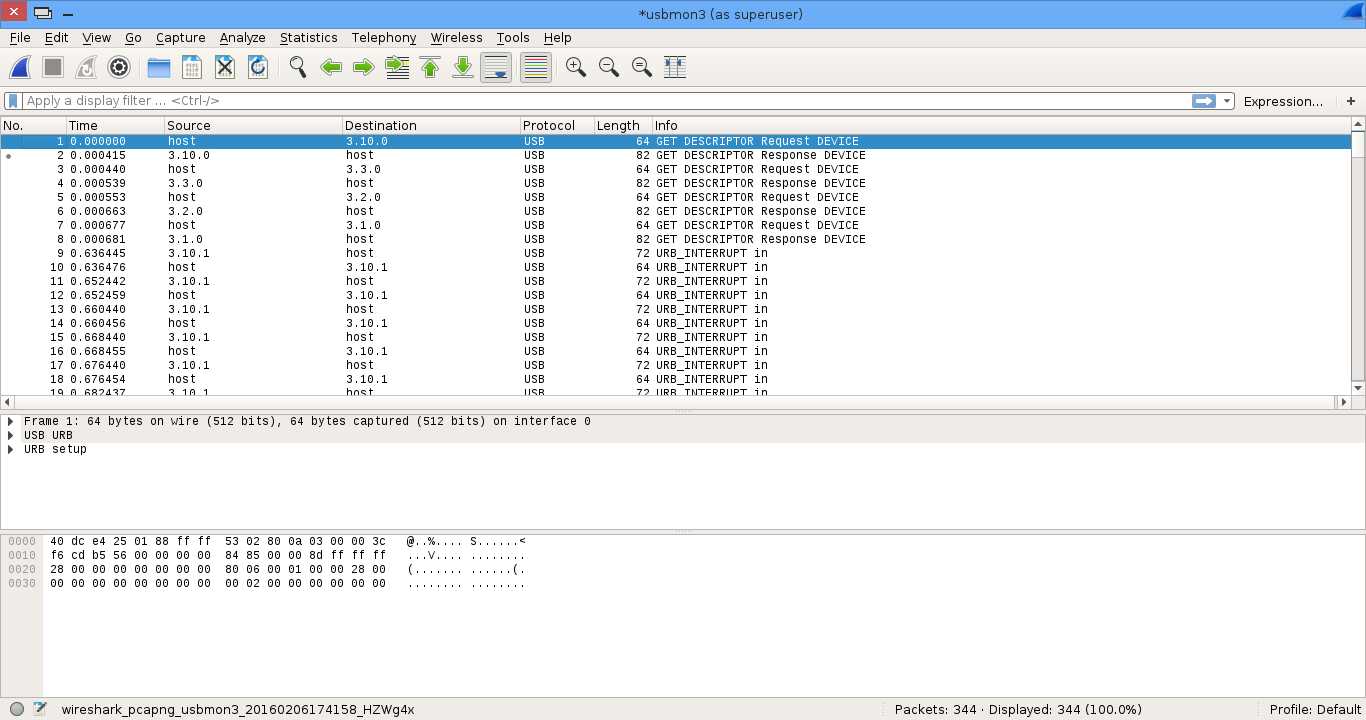The height and width of the screenshot is (720, 1366).
Task: Zoom in the main window text
Action: coord(576,67)
